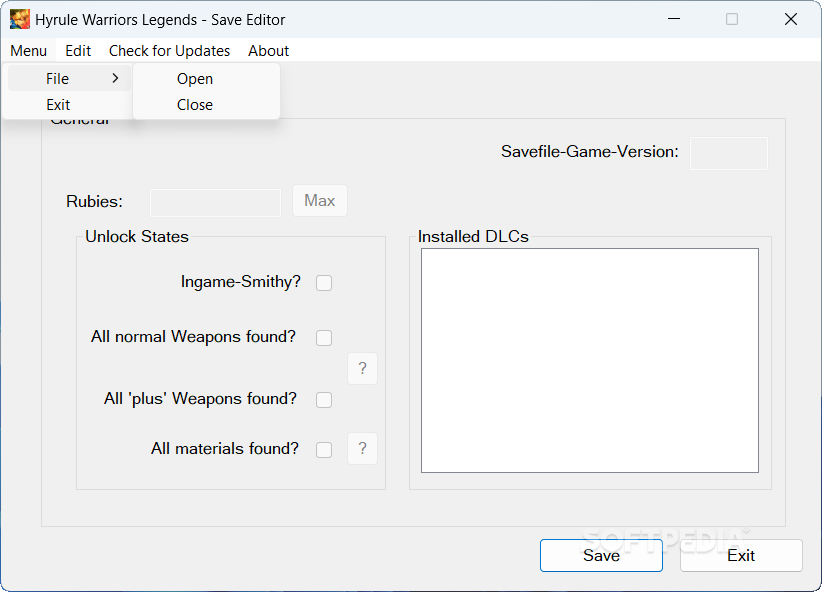
Task: Open the Edit menu
Action: [78, 51]
